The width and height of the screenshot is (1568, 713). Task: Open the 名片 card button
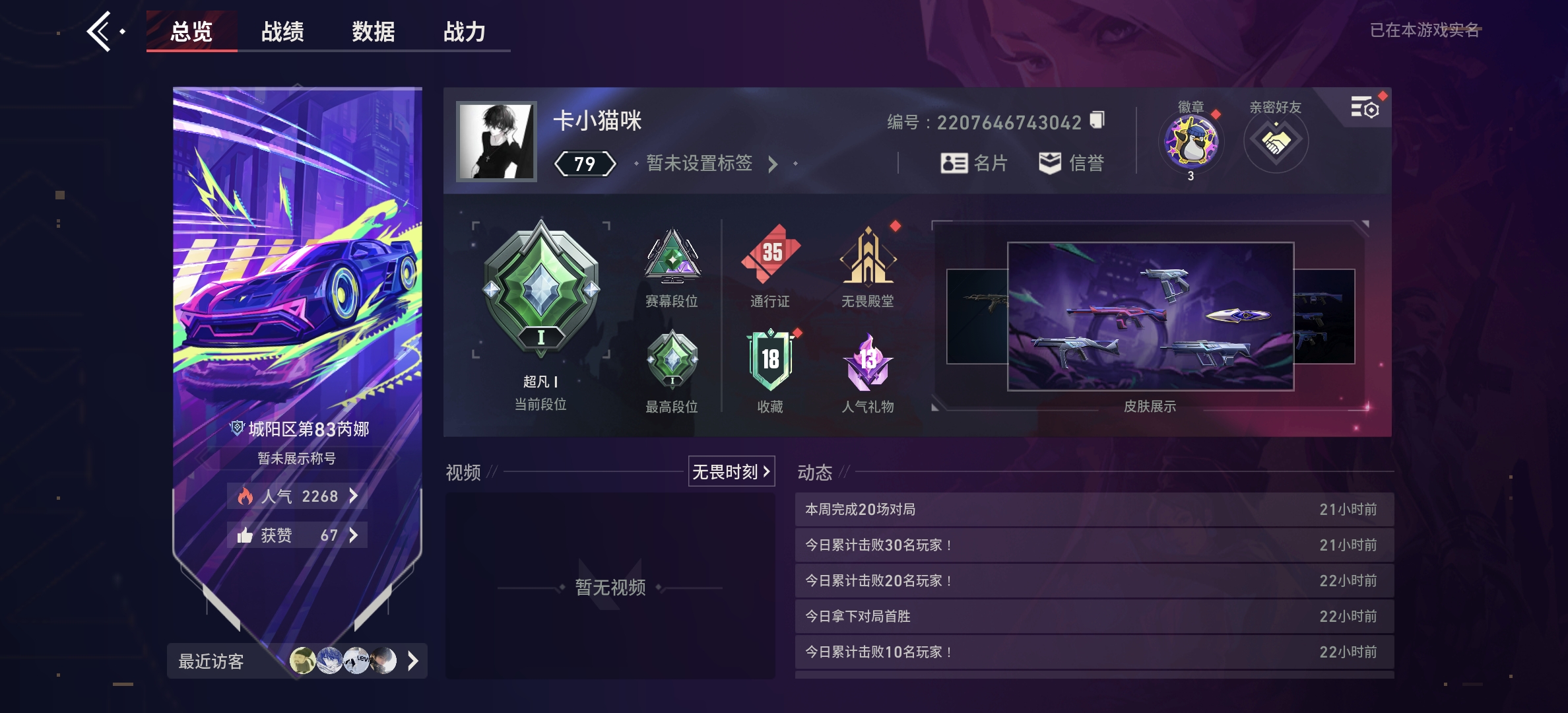974,163
